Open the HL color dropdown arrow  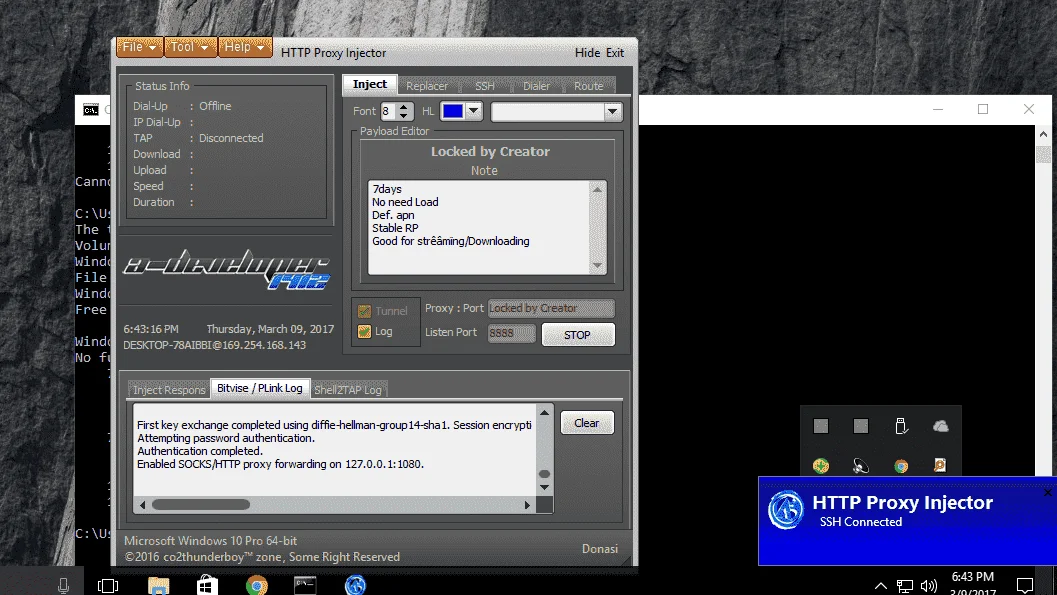point(473,111)
